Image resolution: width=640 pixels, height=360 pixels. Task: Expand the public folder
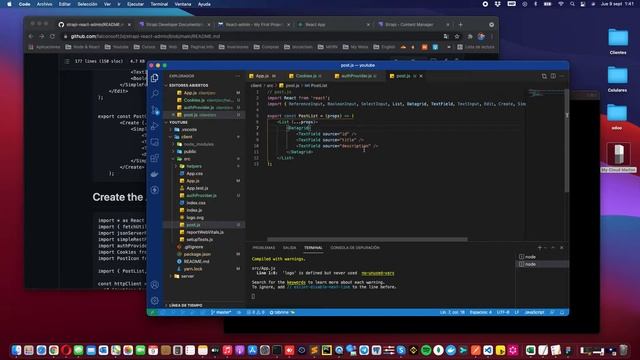point(190,151)
